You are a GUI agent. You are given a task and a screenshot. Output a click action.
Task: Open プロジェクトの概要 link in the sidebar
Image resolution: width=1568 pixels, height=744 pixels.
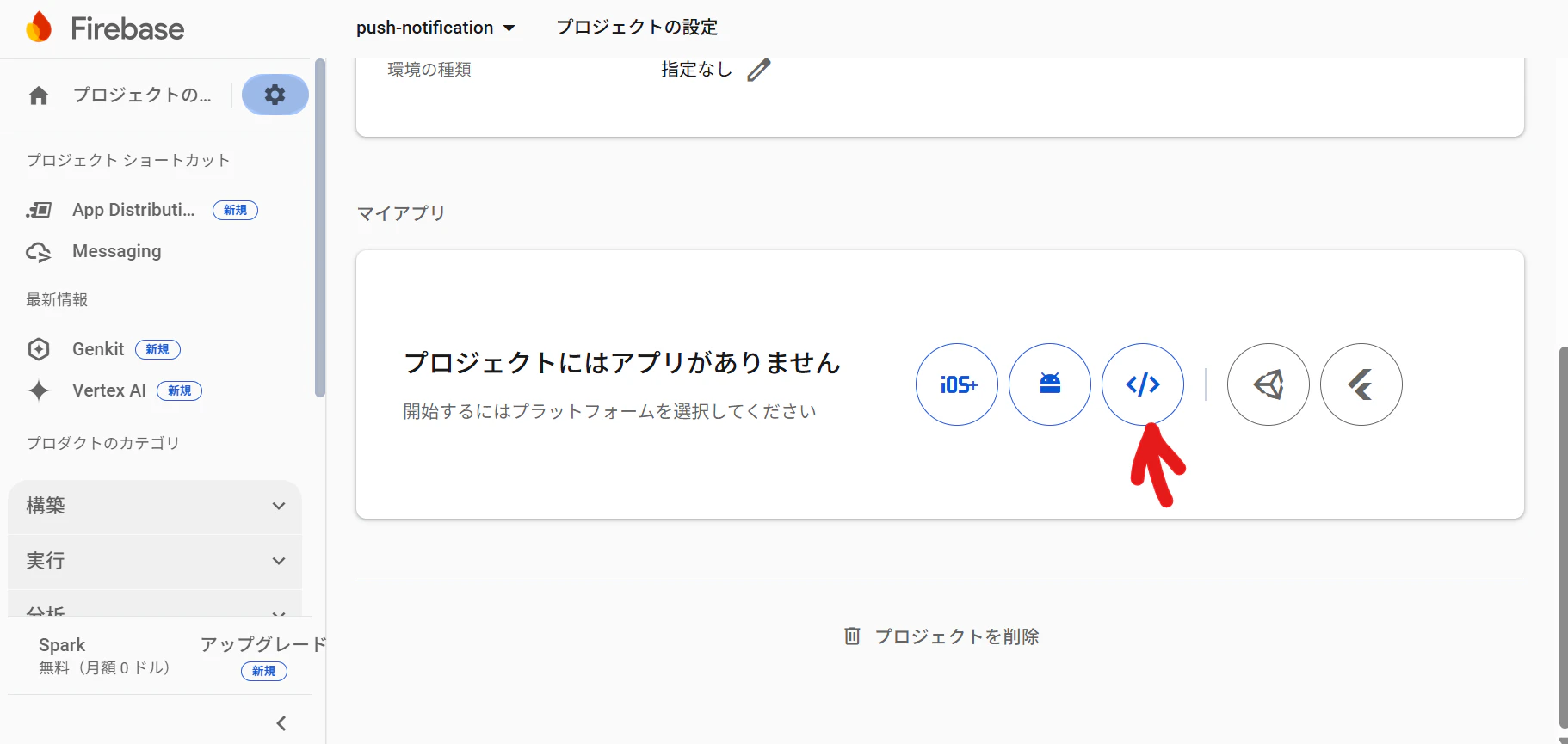[x=142, y=95]
